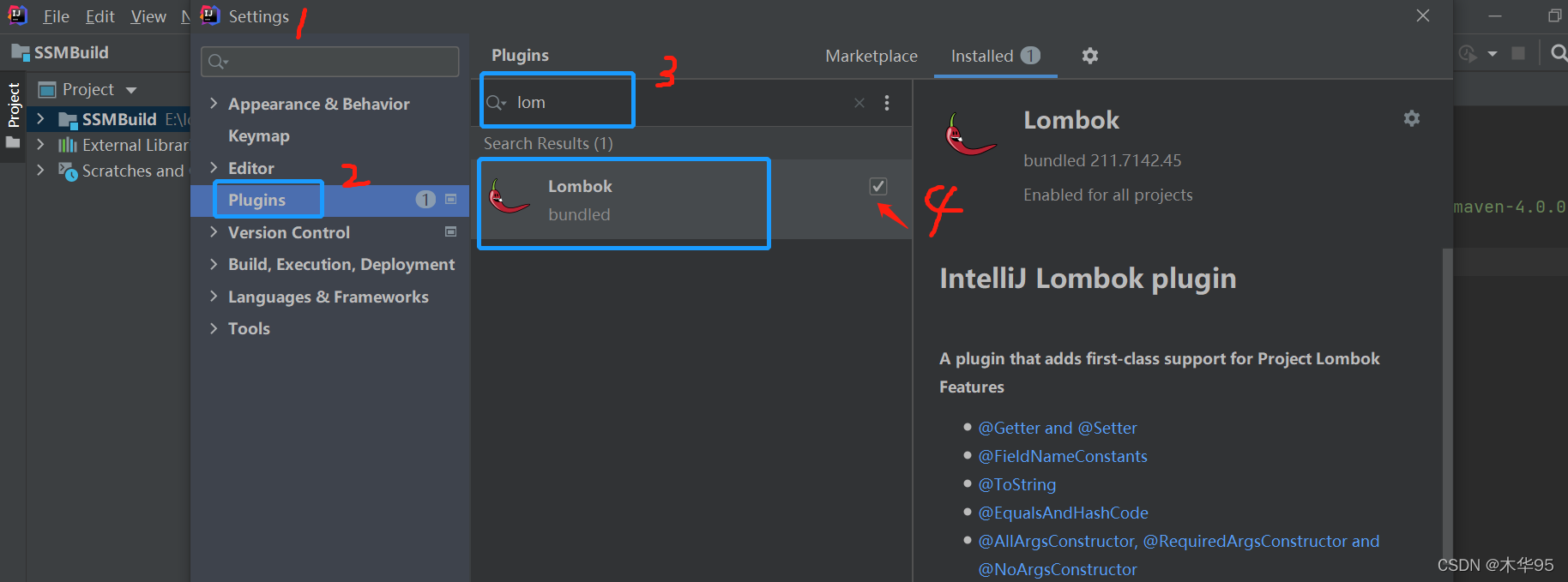Click the bundled label under Lombok result

pos(579,214)
